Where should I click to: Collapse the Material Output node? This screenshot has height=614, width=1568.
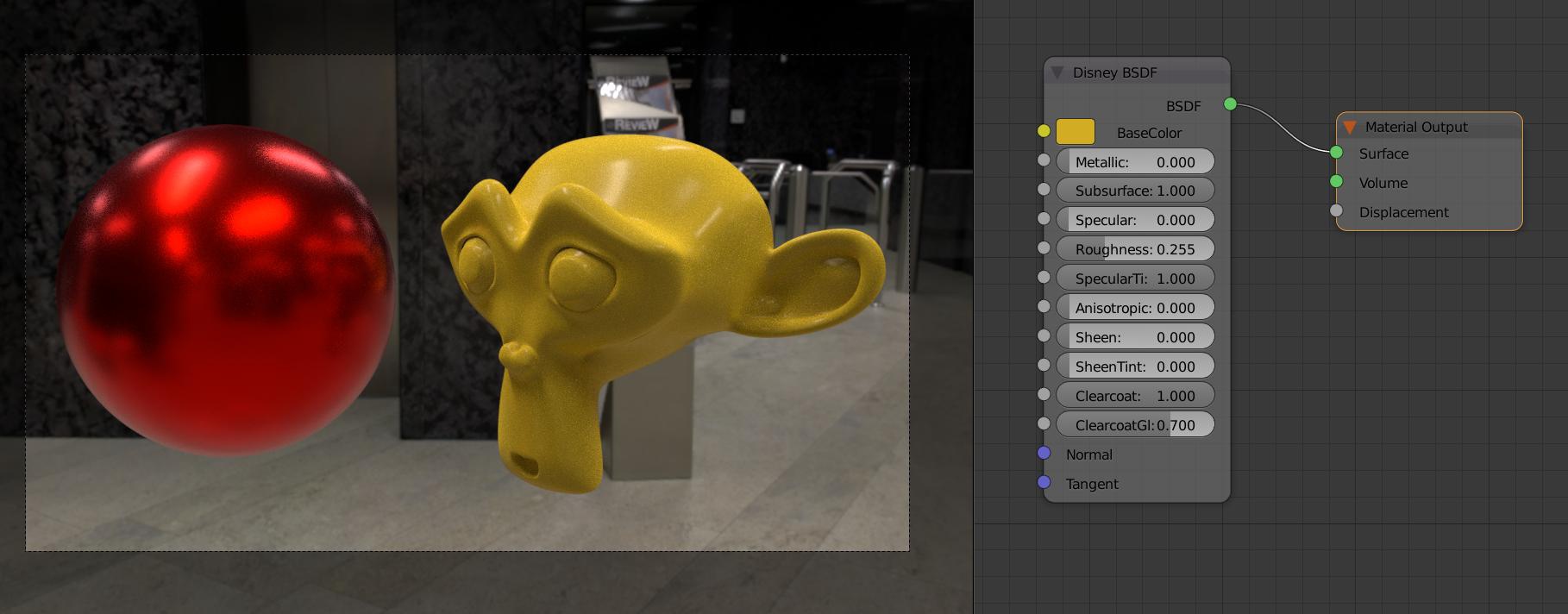click(1350, 127)
